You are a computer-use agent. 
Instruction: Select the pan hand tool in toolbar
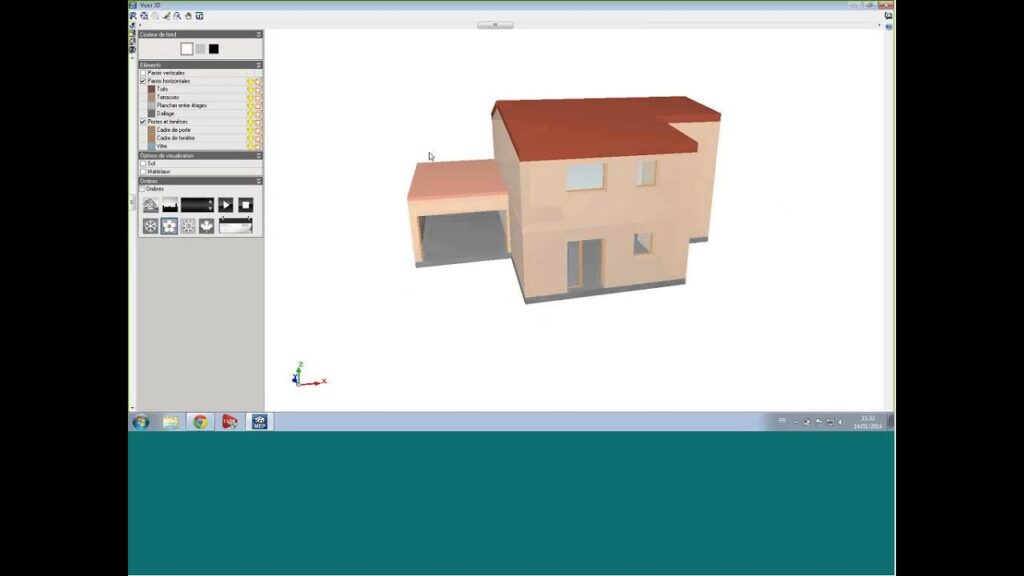(x=188, y=16)
